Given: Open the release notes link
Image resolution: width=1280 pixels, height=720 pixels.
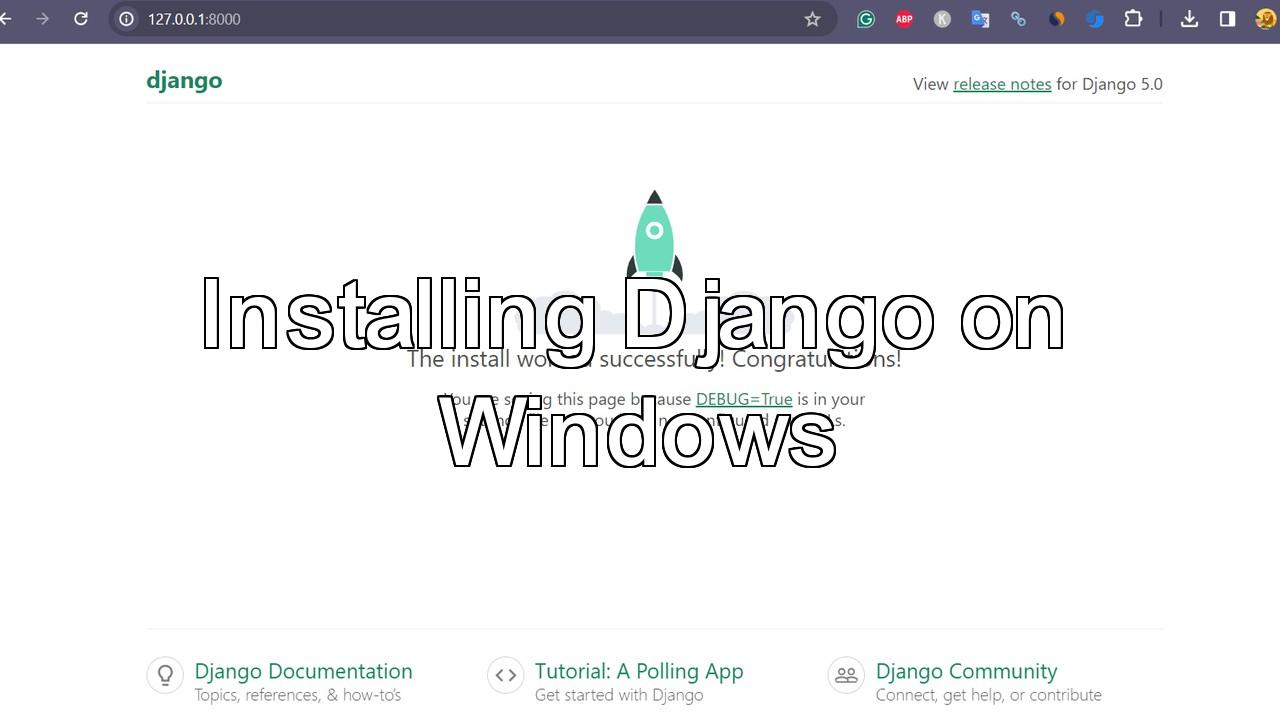Looking at the screenshot, I should tap(1002, 84).
